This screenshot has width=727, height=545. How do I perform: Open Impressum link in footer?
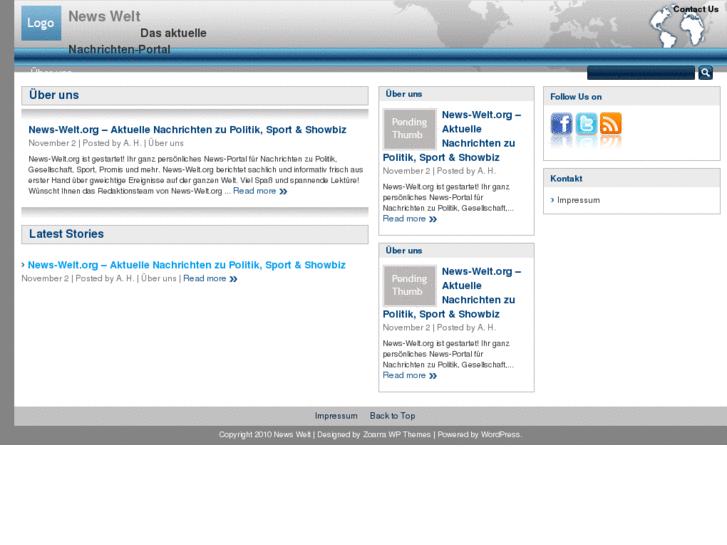pos(336,416)
